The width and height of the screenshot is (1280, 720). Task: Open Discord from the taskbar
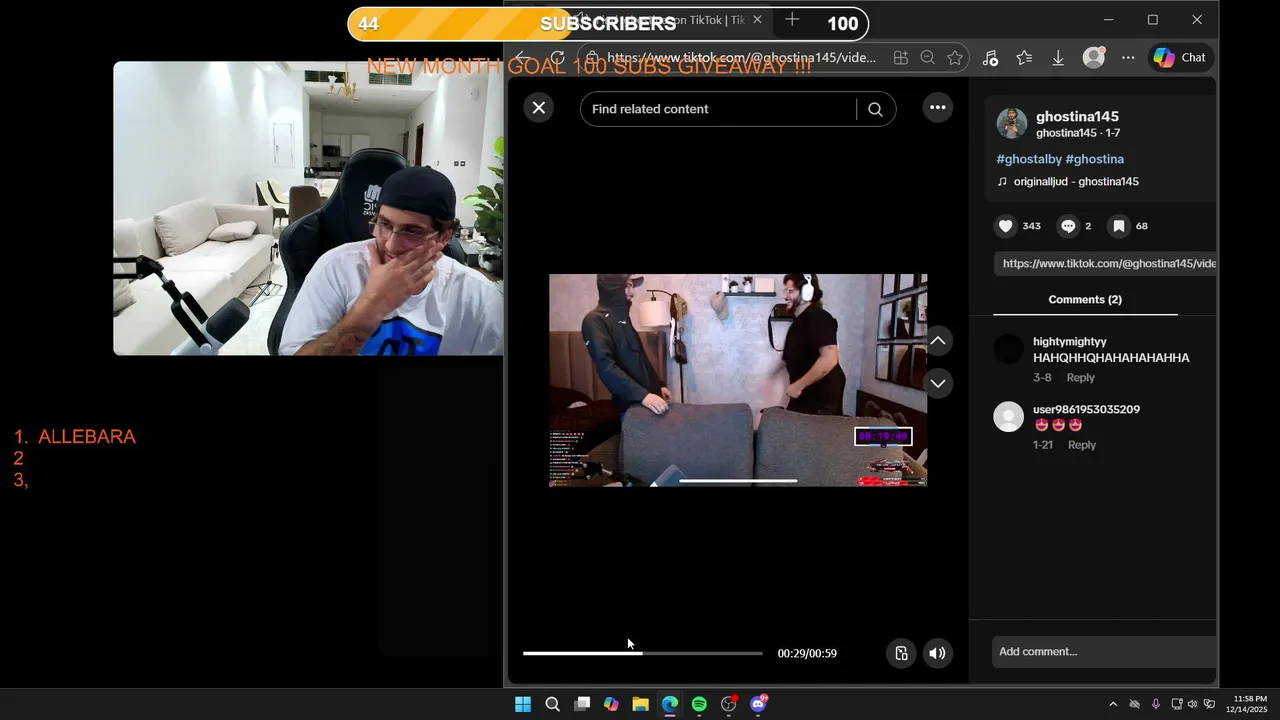click(758, 704)
